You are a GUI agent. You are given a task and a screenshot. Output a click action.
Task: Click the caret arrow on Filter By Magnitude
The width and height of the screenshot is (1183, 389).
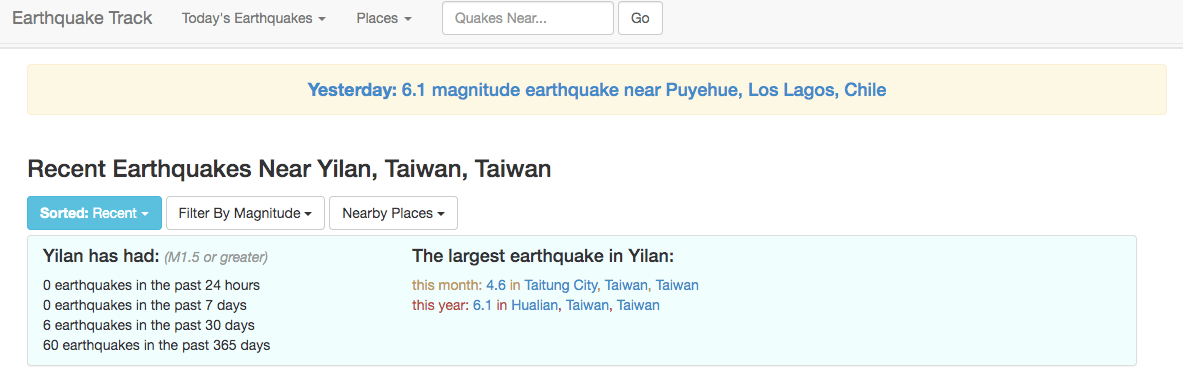[309, 214]
